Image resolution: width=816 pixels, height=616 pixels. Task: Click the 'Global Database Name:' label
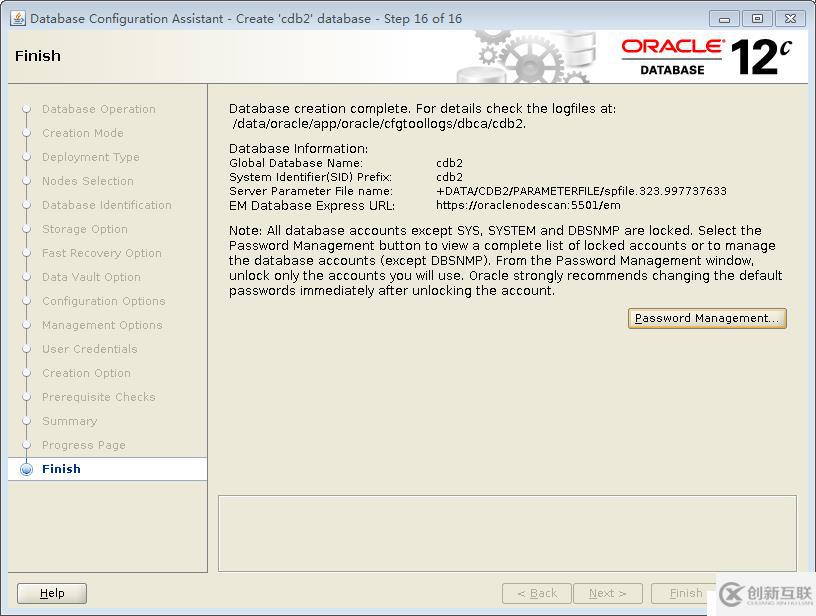coord(296,163)
